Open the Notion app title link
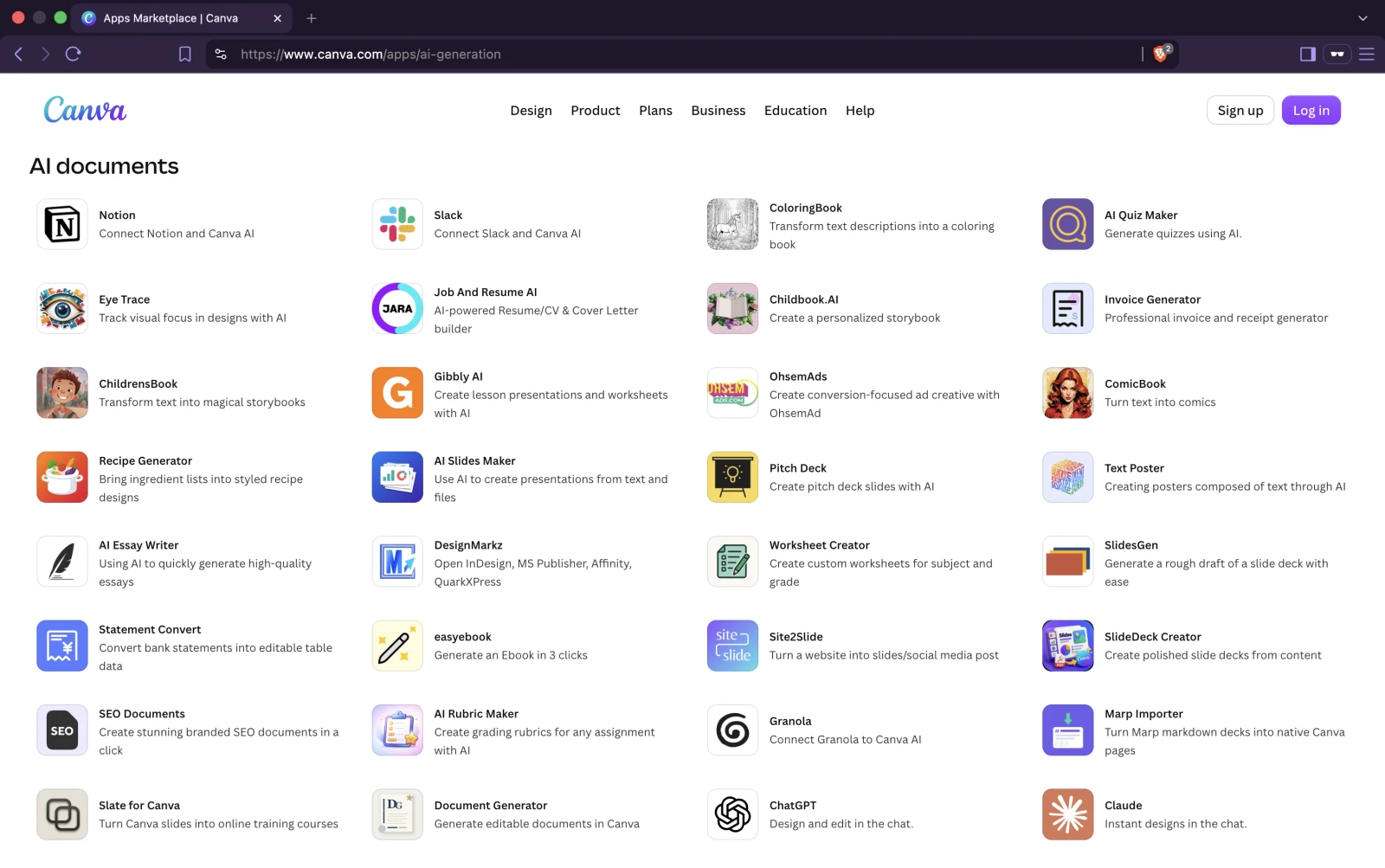1385x868 pixels. click(117, 215)
